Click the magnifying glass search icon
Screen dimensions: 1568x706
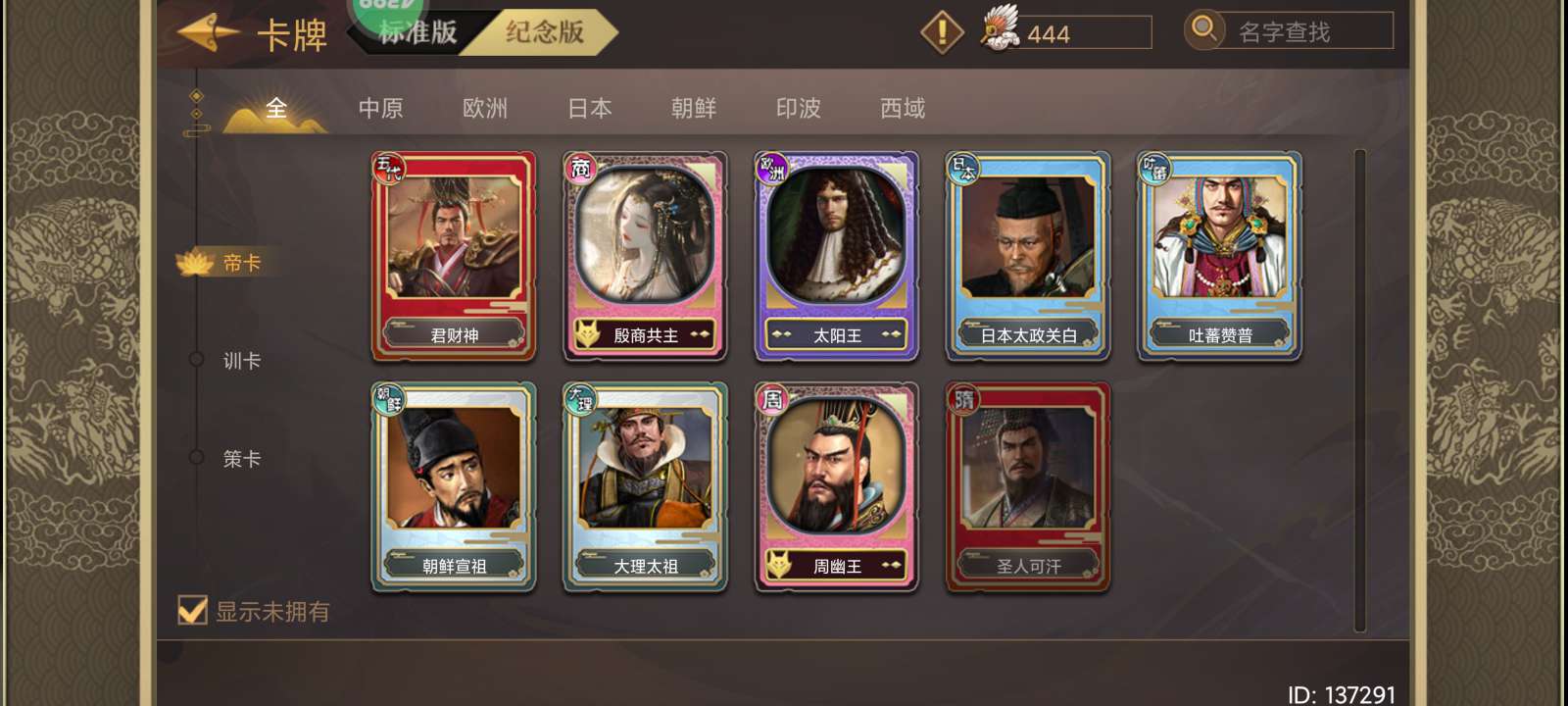pos(1204,29)
